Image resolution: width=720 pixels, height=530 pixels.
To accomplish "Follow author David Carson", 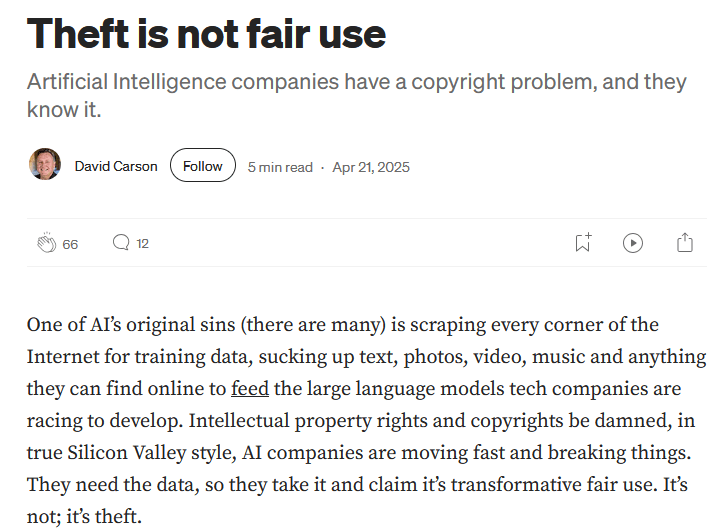I will tap(203, 166).
